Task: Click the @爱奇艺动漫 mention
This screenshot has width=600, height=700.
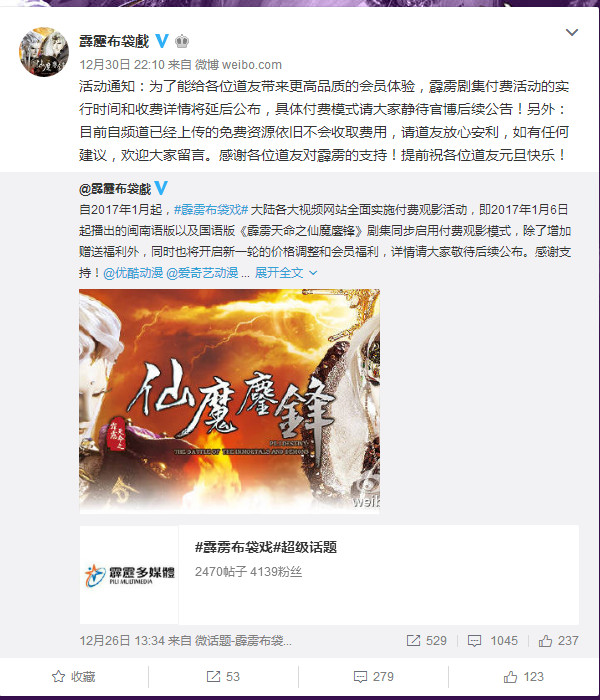Action: [202, 272]
